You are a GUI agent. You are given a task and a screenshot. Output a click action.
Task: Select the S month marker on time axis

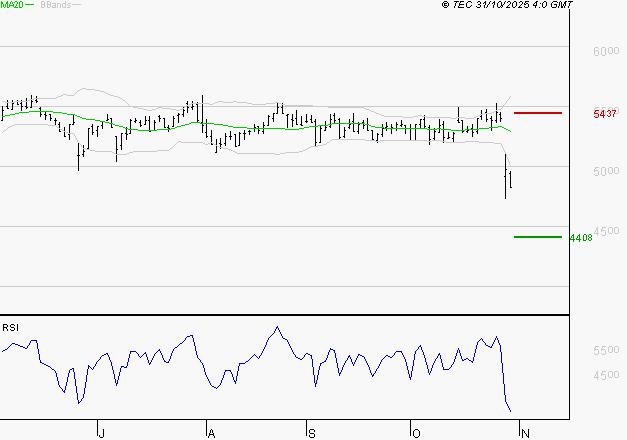312,432
